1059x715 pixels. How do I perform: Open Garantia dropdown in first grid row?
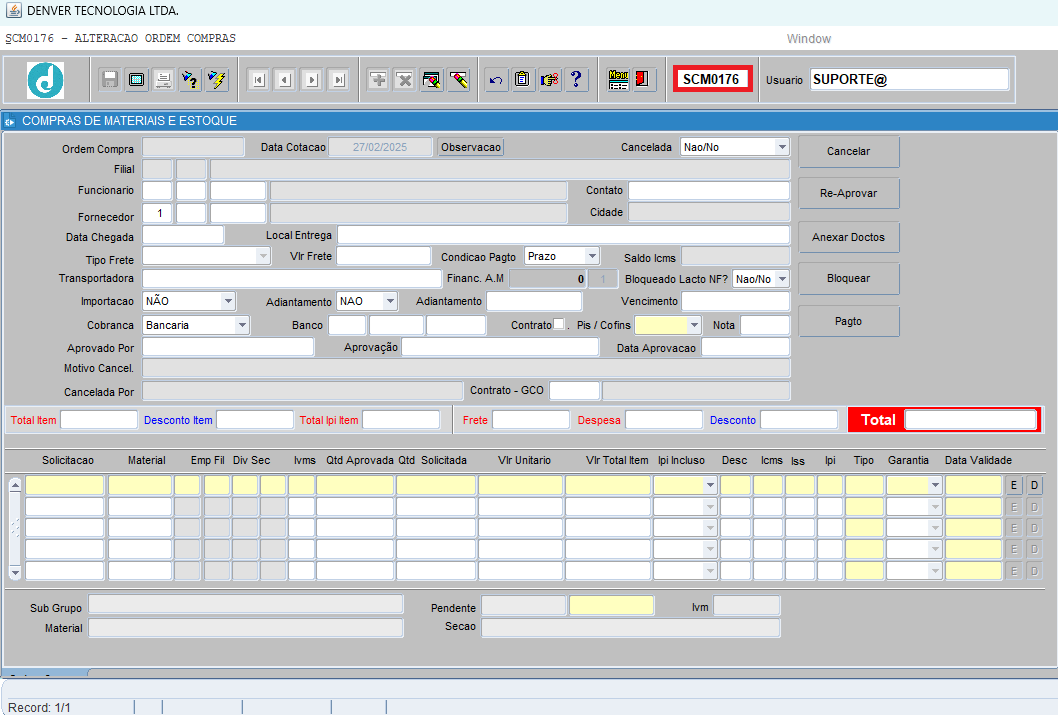[x=935, y=485]
